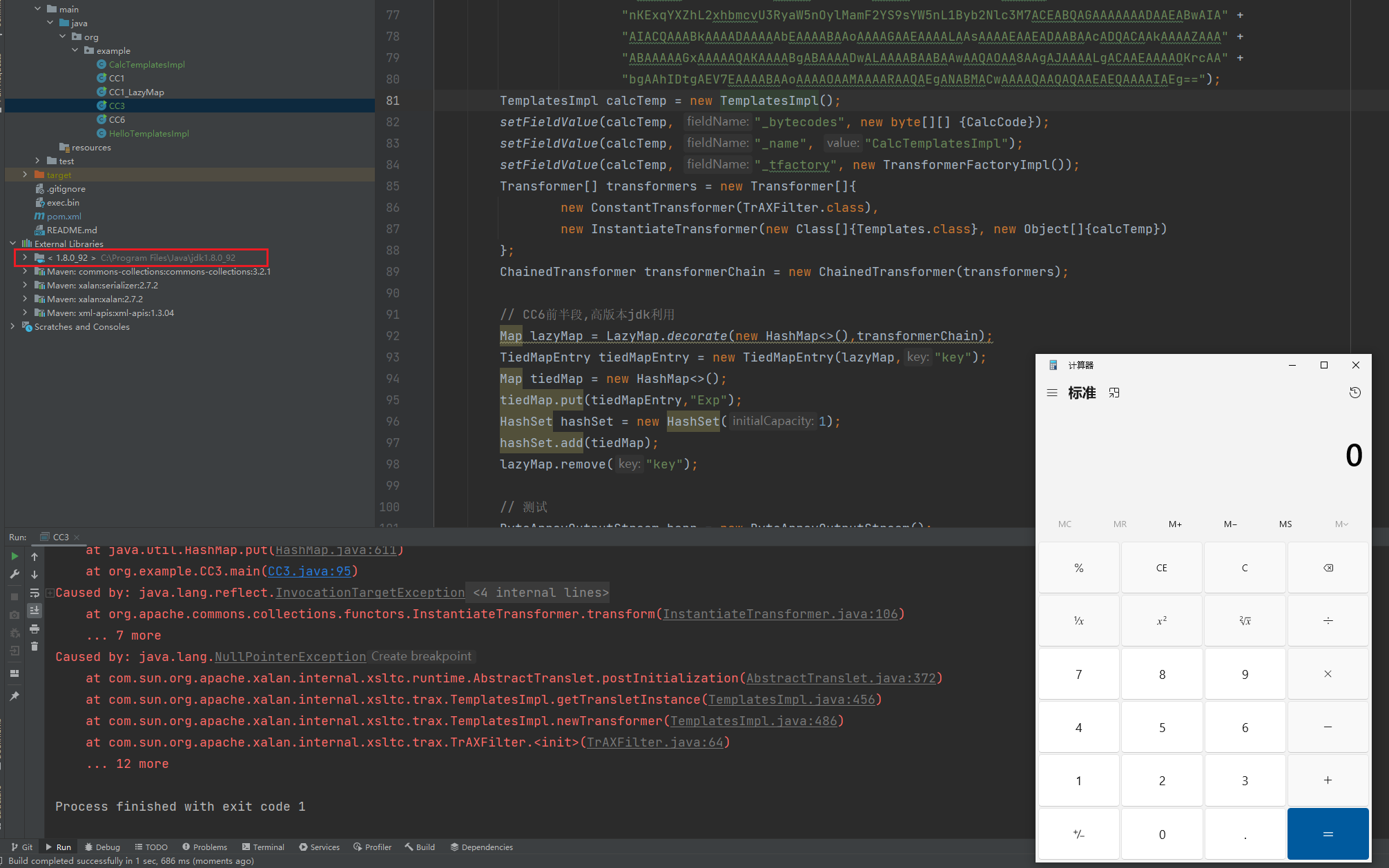Image resolution: width=1389 pixels, height=868 pixels.
Task: Toggle scroll to end in console
Action: 35,611
